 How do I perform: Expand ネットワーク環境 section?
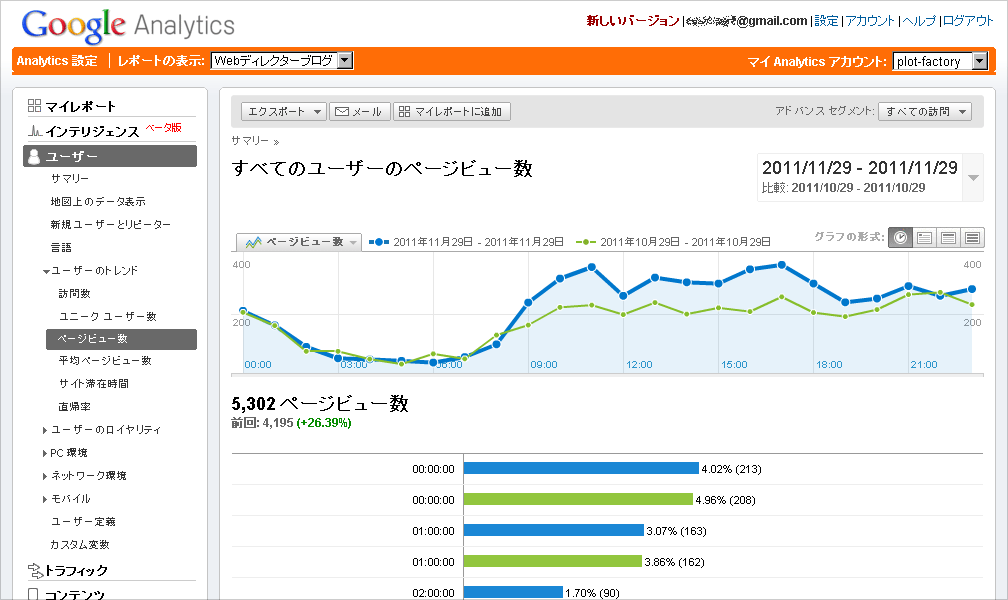[45, 476]
